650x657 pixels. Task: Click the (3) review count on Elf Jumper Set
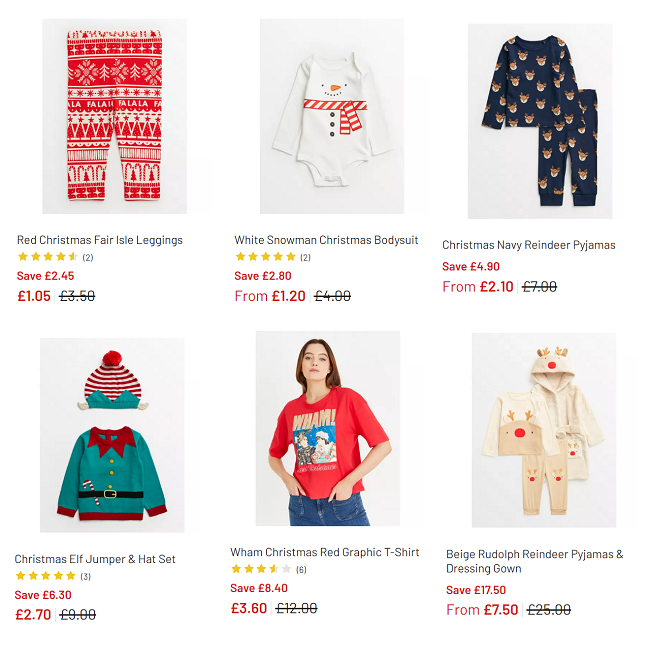click(x=85, y=576)
